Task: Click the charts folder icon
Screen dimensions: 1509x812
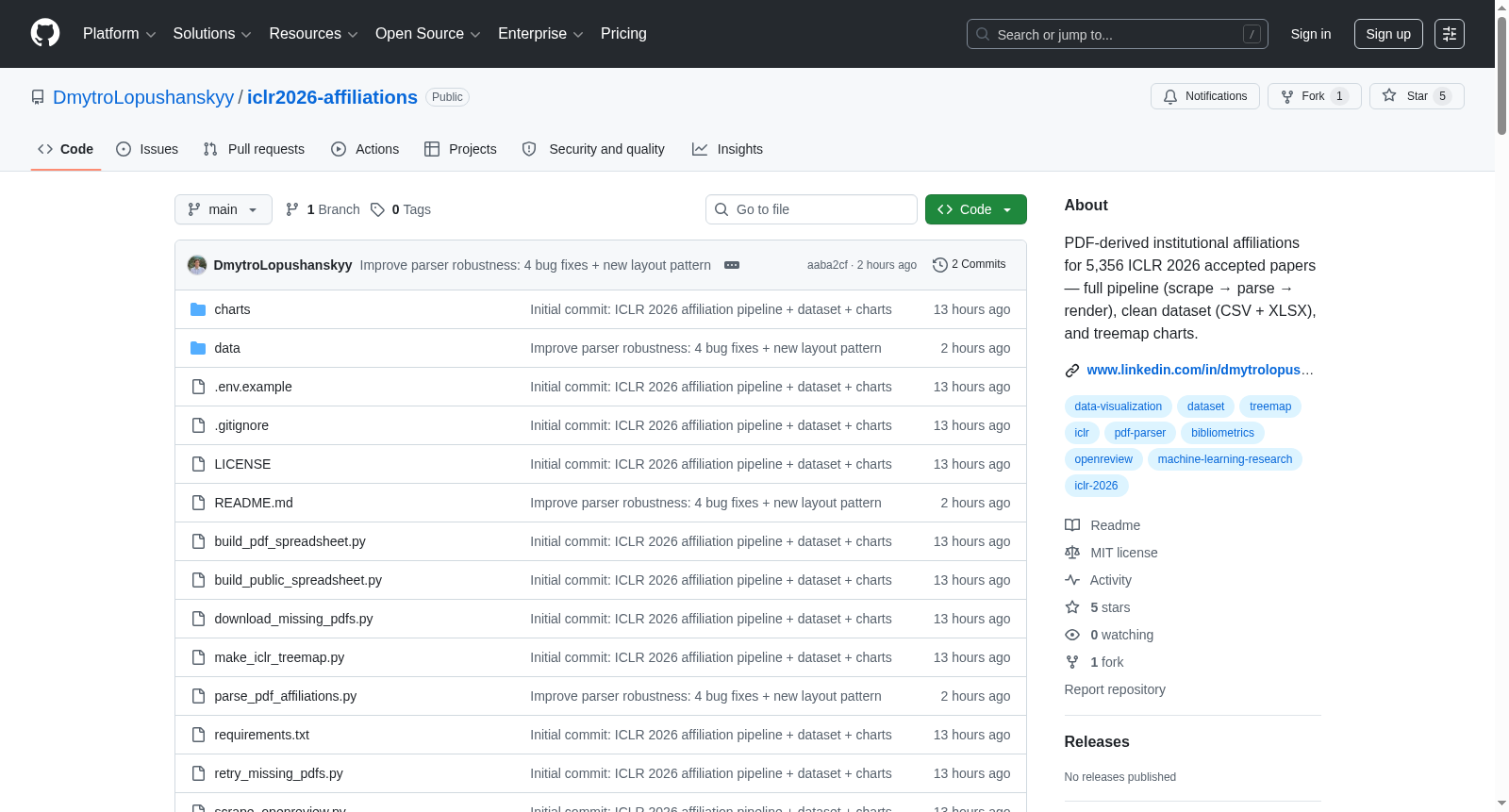Action: [x=198, y=309]
